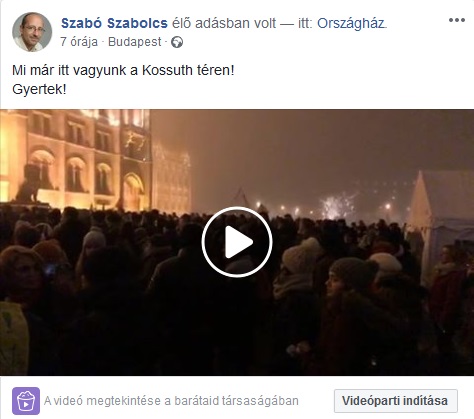Click the fireworks burst in the video frame

pos(335,205)
